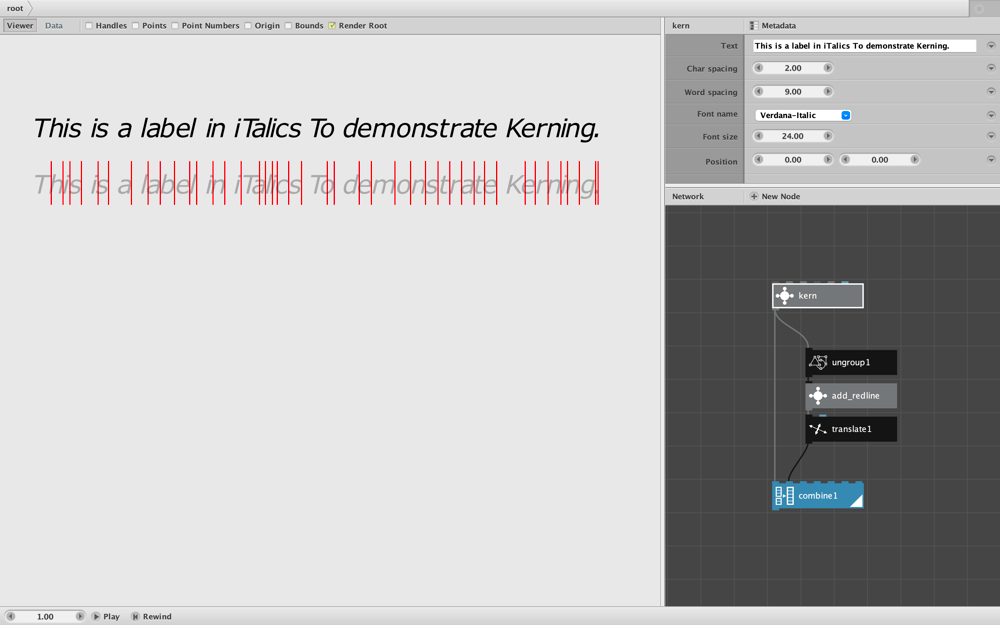The width and height of the screenshot is (1000, 625).
Task: Decrease Word spacing with left arrow
Action: click(758, 91)
